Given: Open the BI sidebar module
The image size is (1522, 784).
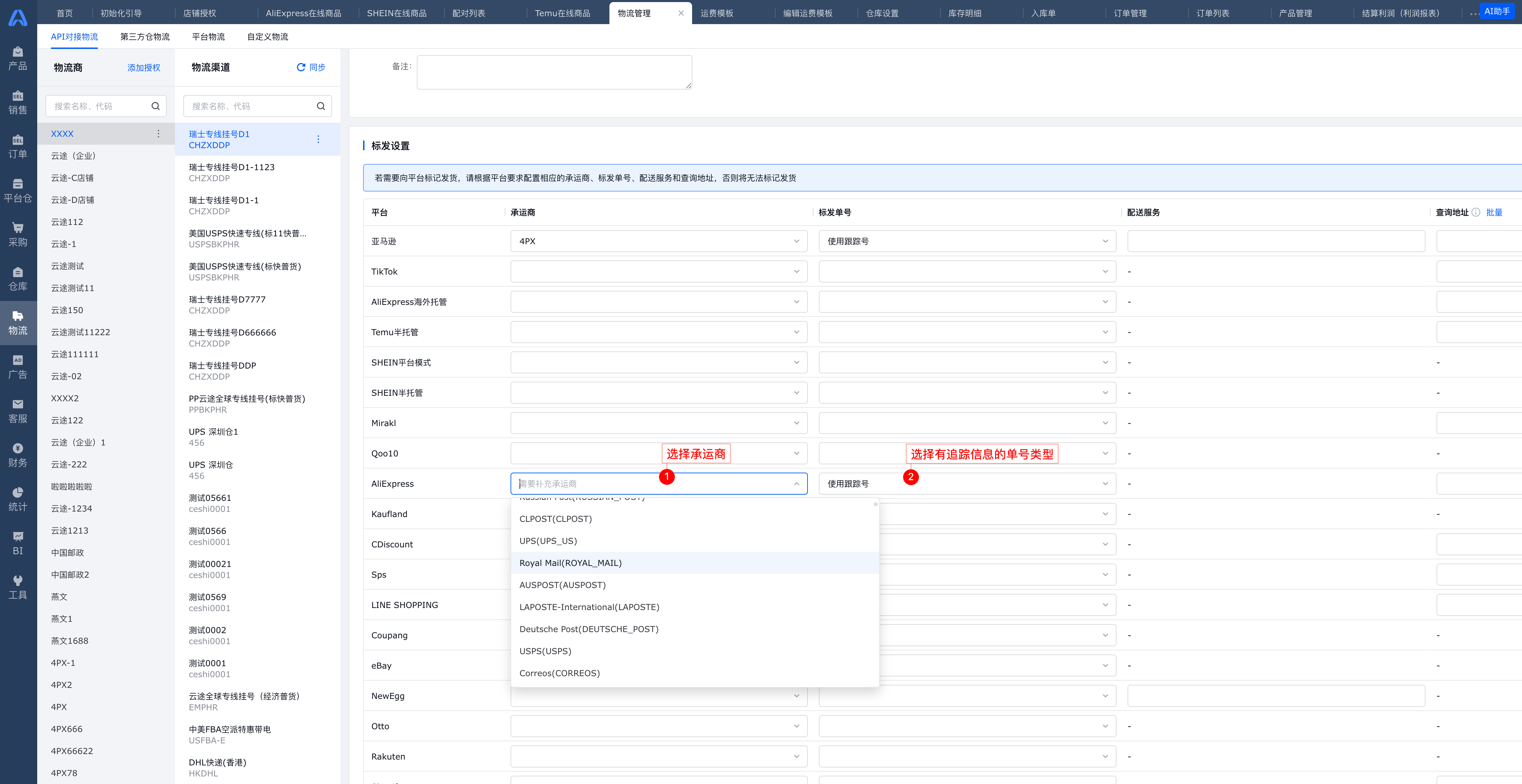Looking at the screenshot, I should [x=18, y=544].
